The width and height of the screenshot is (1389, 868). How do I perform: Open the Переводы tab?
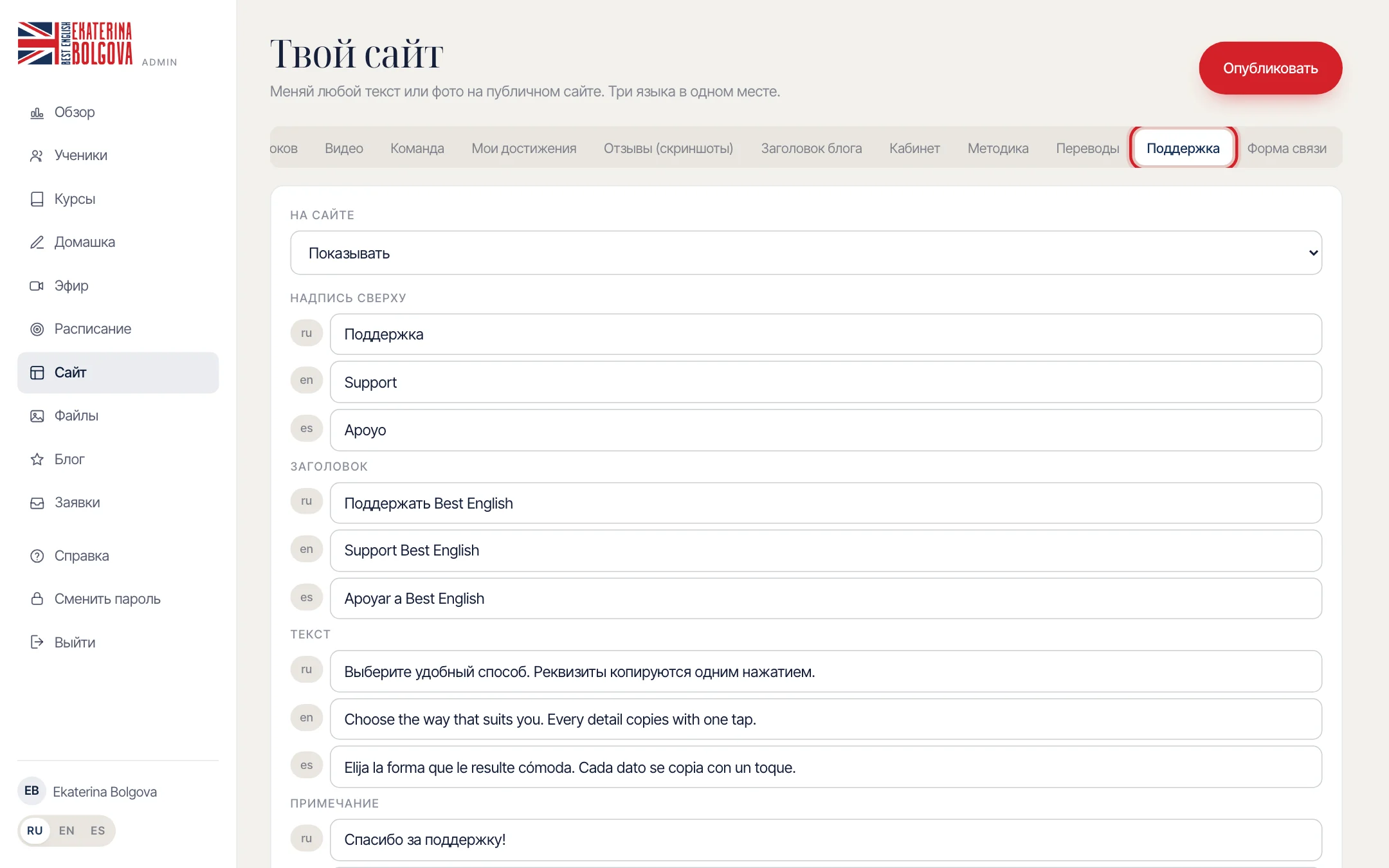pyautogui.click(x=1087, y=149)
